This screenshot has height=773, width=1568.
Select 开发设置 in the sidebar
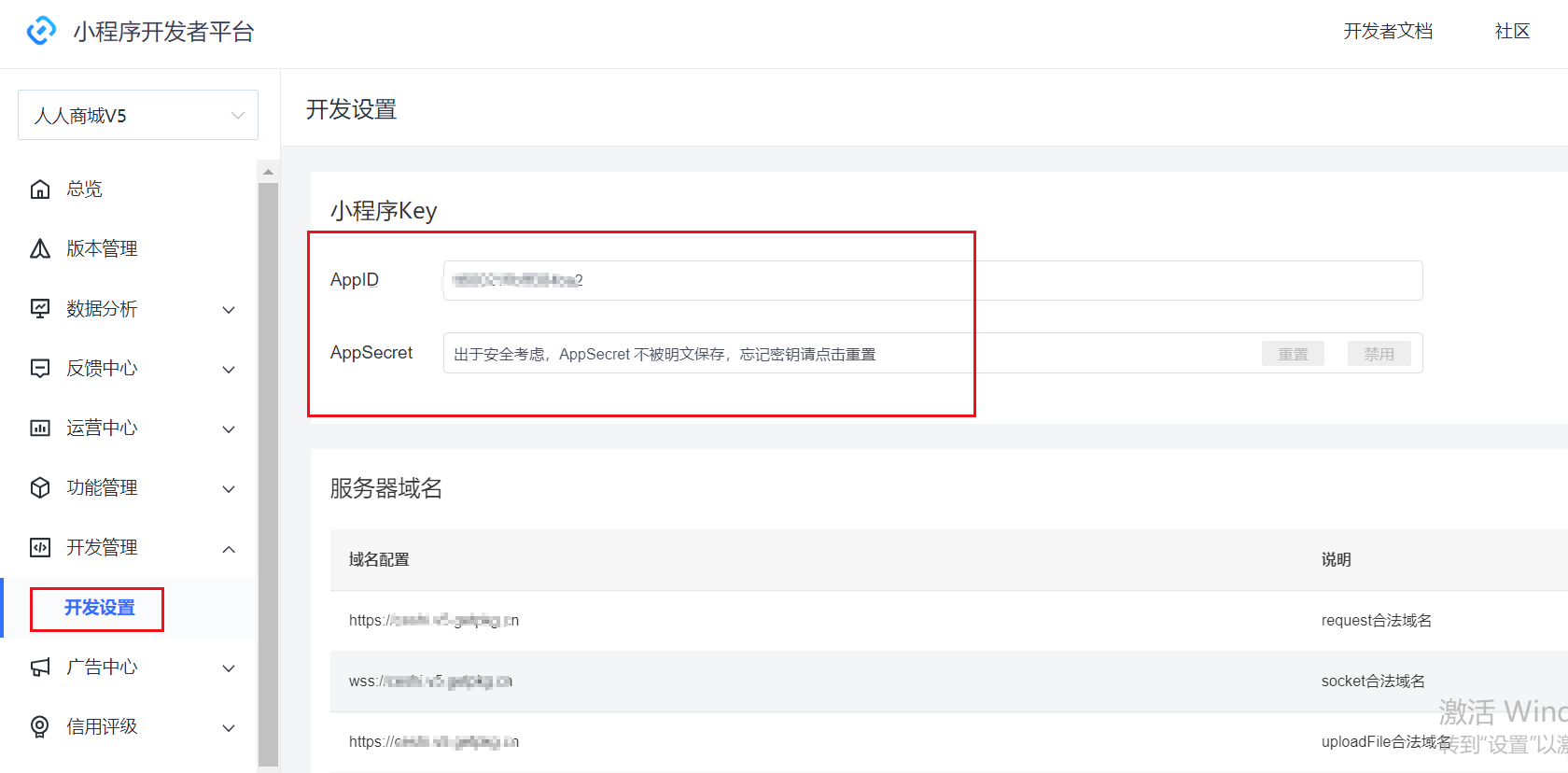point(99,608)
